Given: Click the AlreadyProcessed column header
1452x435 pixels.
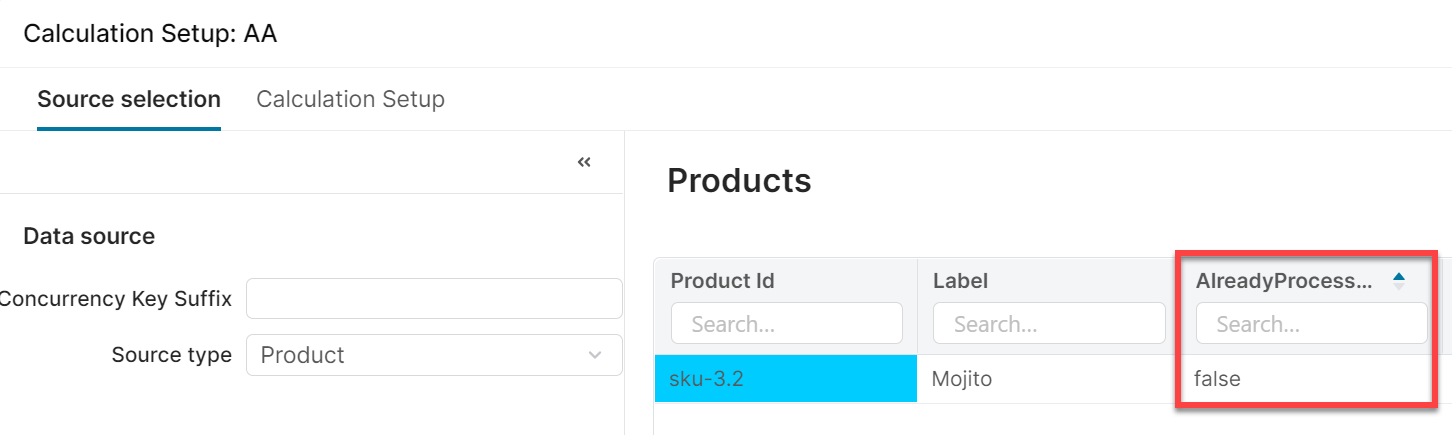Looking at the screenshot, I should point(1283,281).
